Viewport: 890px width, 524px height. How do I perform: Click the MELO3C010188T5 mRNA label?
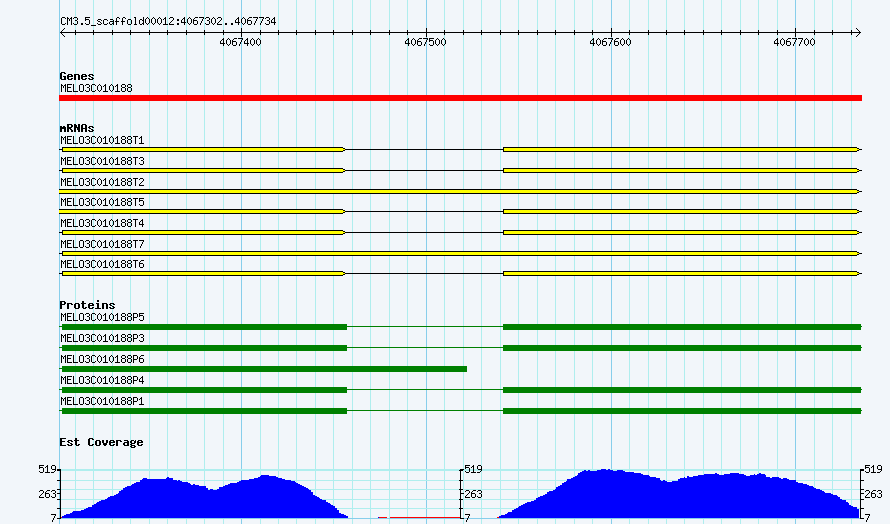tap(102, 202)
